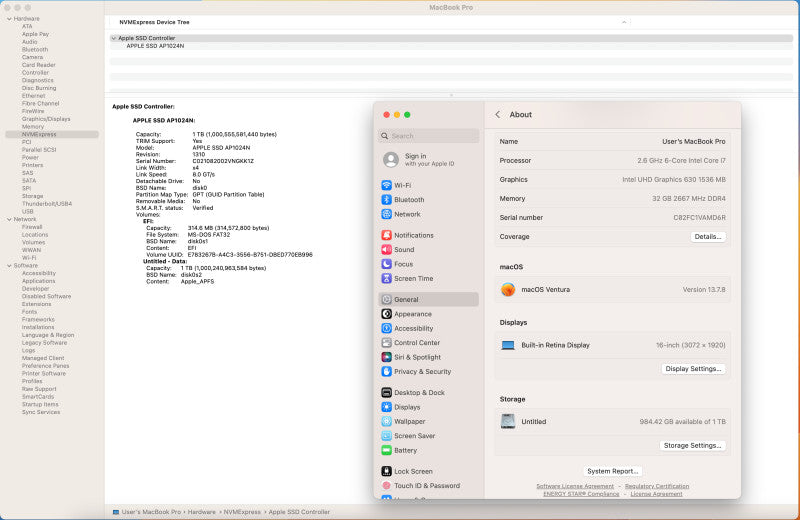The width and height of the screenshot is (800, 520).
Task: Open Lock Screen icon in sidebar
Action: pyautogui.click(x=386, y=471)
